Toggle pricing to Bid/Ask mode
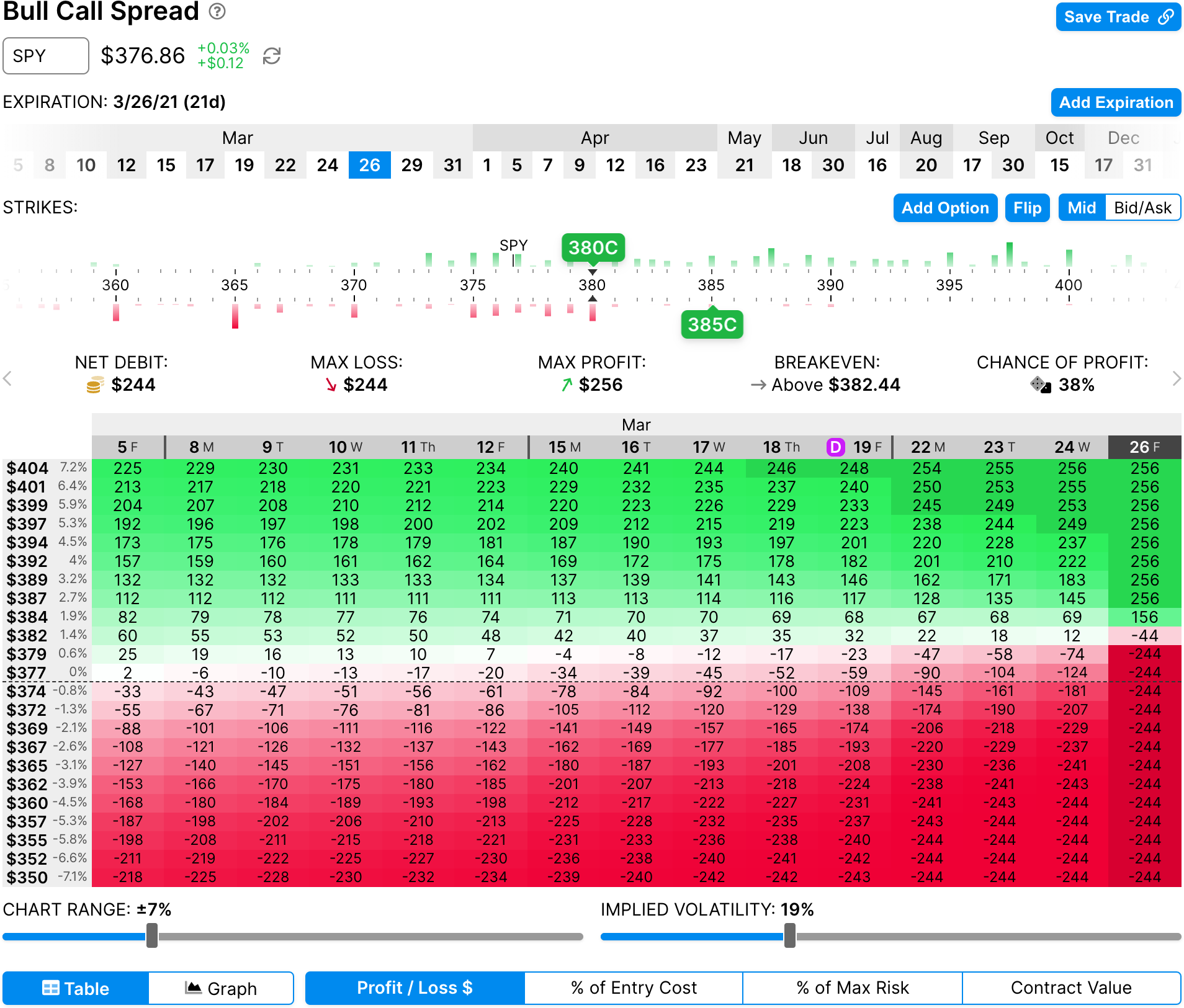Viewport: 1184px width, 1008px height. (x=1142, y=208)
